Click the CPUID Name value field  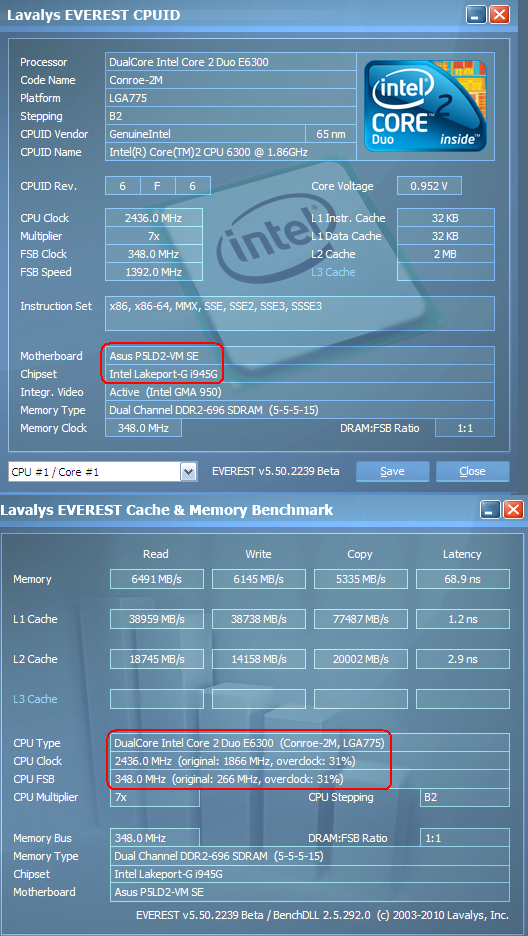(x=230, y=152)
